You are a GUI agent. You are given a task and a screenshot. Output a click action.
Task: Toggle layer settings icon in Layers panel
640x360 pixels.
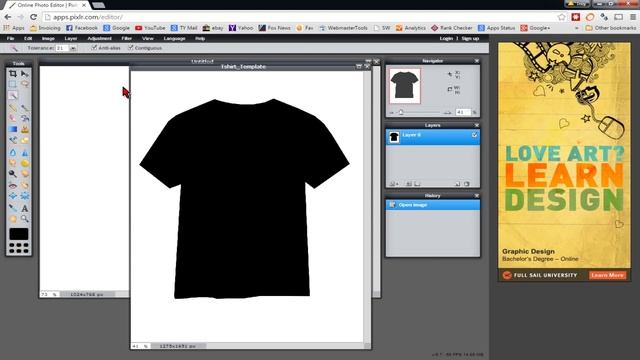pyautogui.click(x=393, y=184)
